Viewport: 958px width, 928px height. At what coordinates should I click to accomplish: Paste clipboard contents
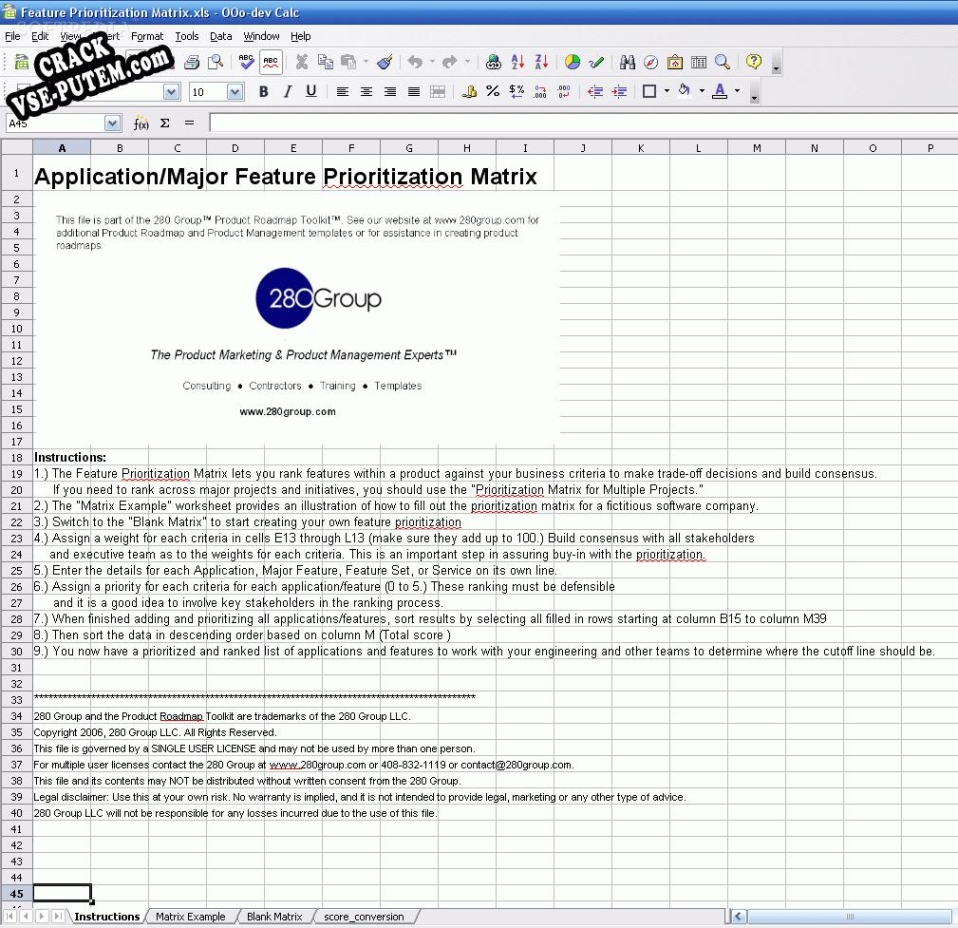click(349, 62)
